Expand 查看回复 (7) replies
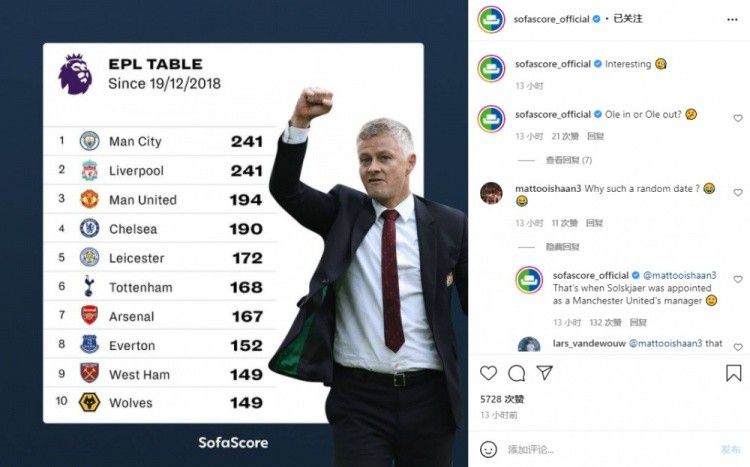 tap(568, 160)
